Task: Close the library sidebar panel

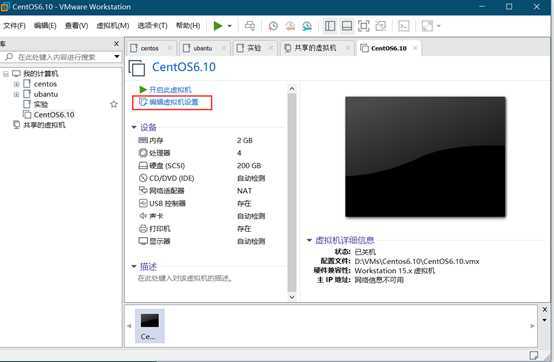Action: coord(116,43)
